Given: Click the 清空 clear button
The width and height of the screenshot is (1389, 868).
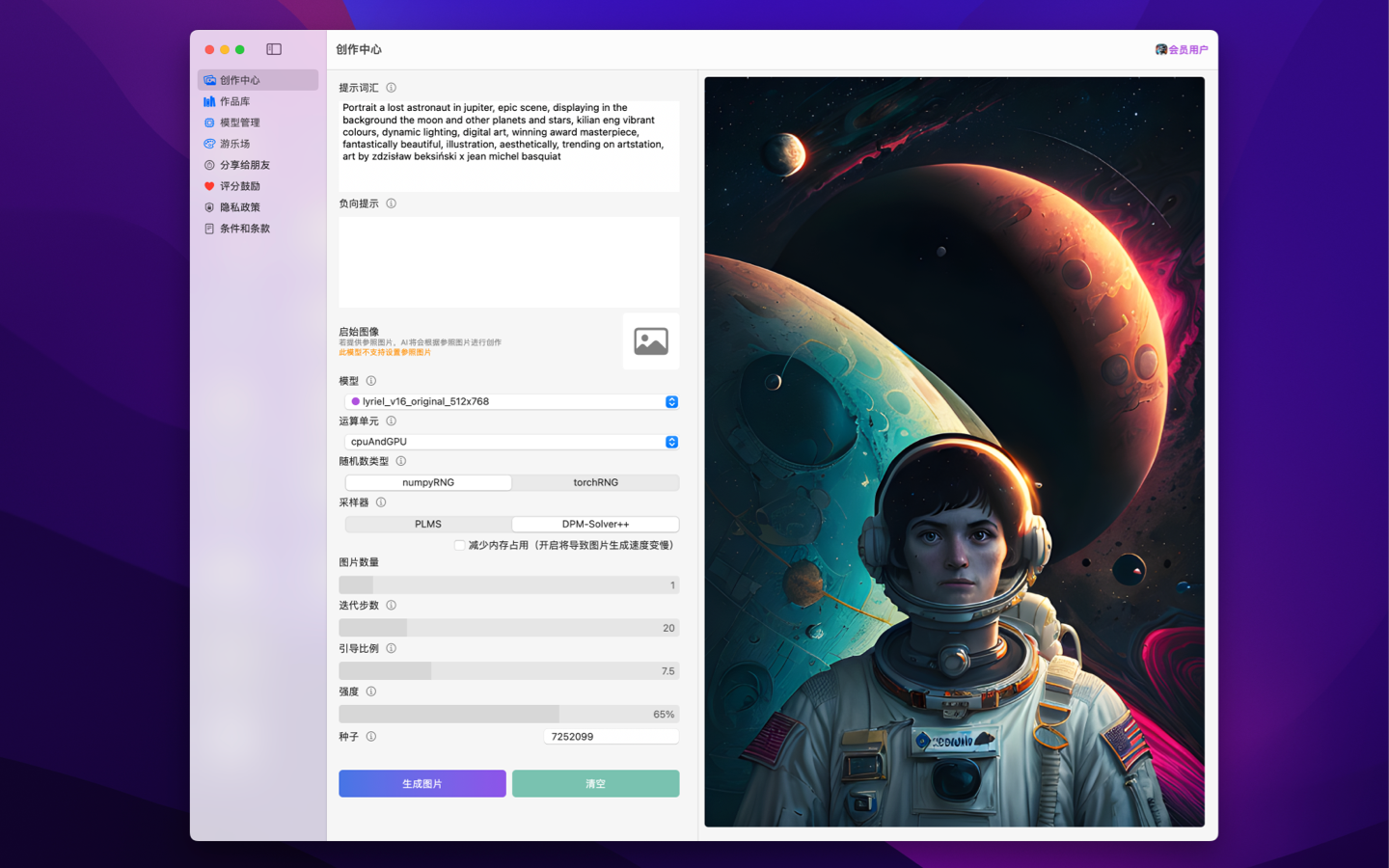Looking at the screenshot, I should [x=595, y=783].
